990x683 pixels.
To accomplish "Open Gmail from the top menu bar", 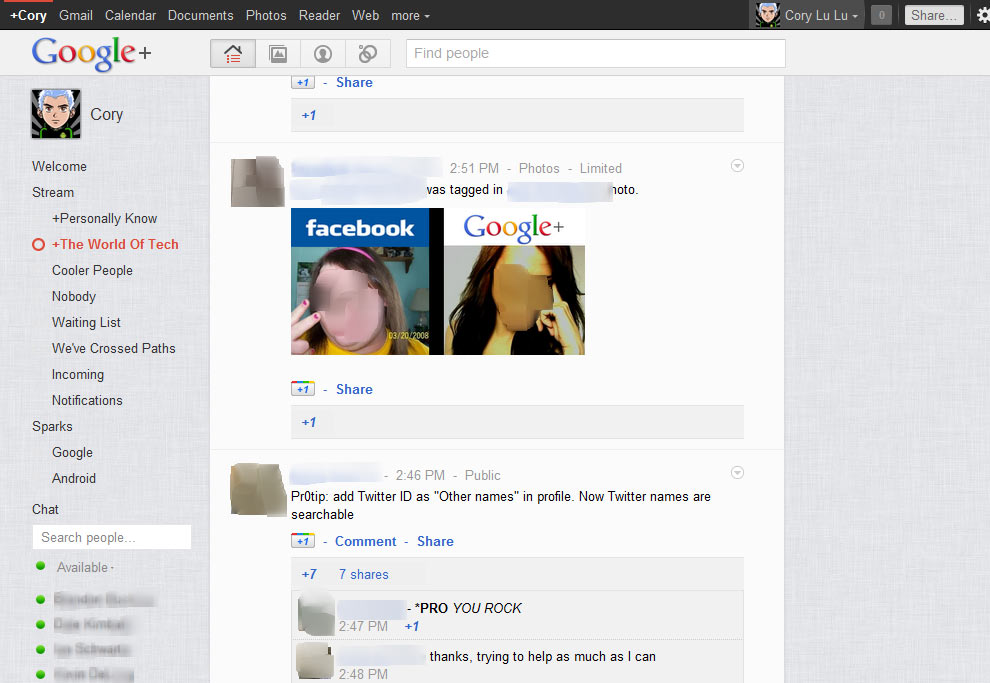I will tap(75, 15).
